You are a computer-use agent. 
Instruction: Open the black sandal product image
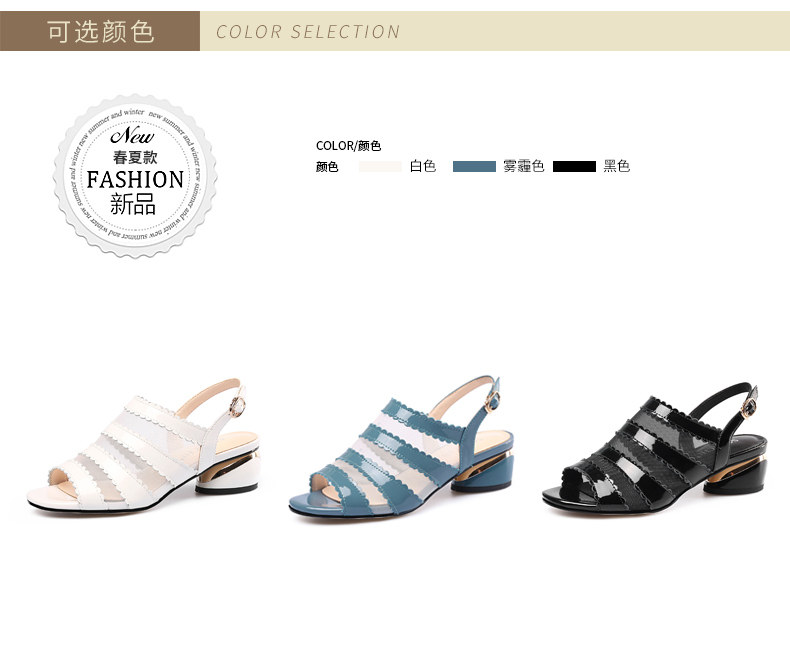655,450
